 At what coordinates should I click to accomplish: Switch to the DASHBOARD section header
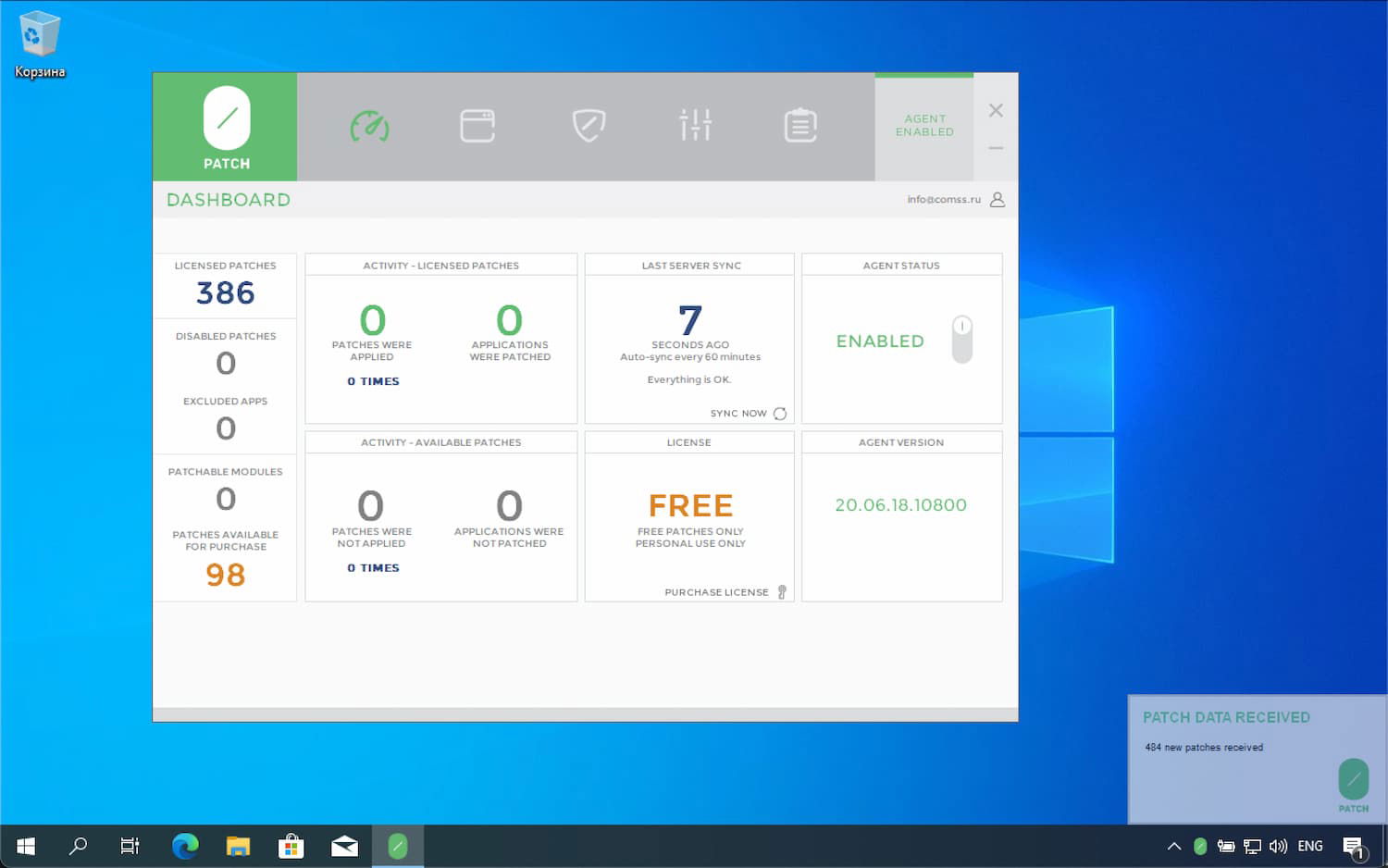point(228,199)
